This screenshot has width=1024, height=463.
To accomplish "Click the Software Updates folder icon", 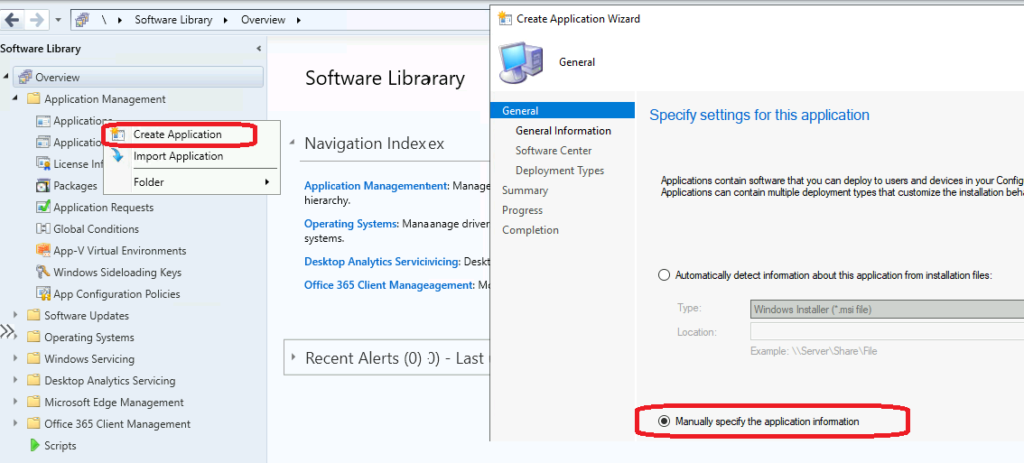I will [x=34, y=315].
